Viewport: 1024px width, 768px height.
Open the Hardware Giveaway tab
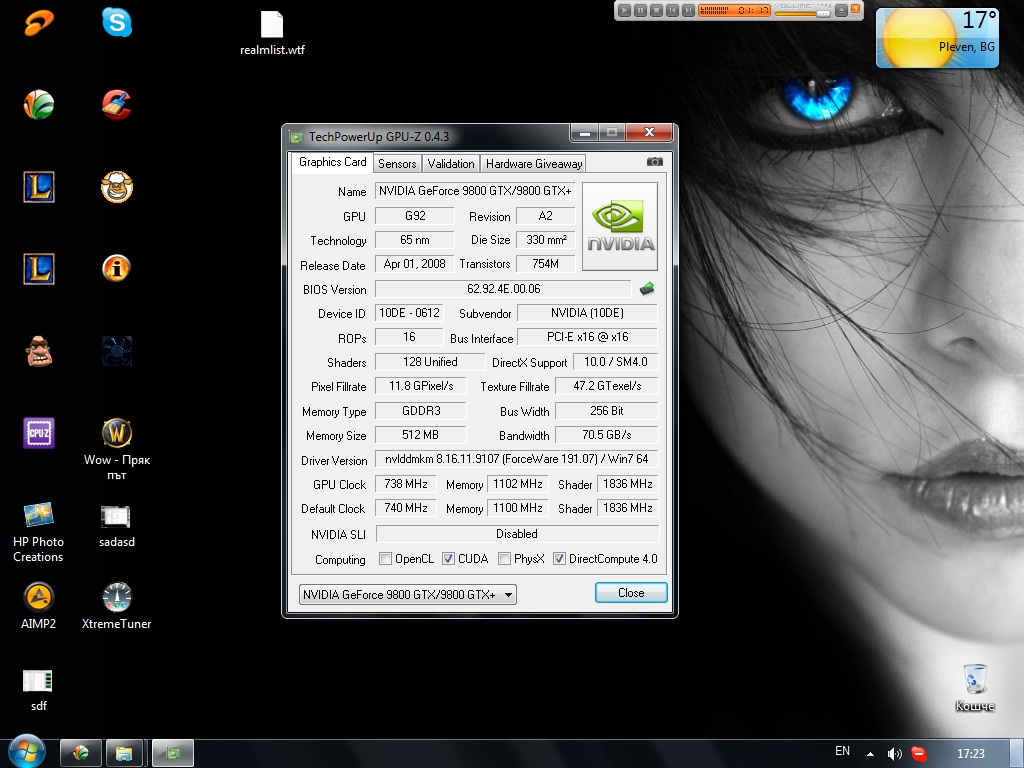pos(534,163)
